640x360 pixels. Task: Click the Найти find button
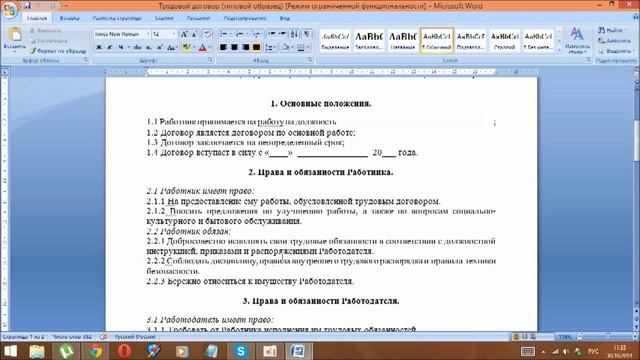point(612,30)
